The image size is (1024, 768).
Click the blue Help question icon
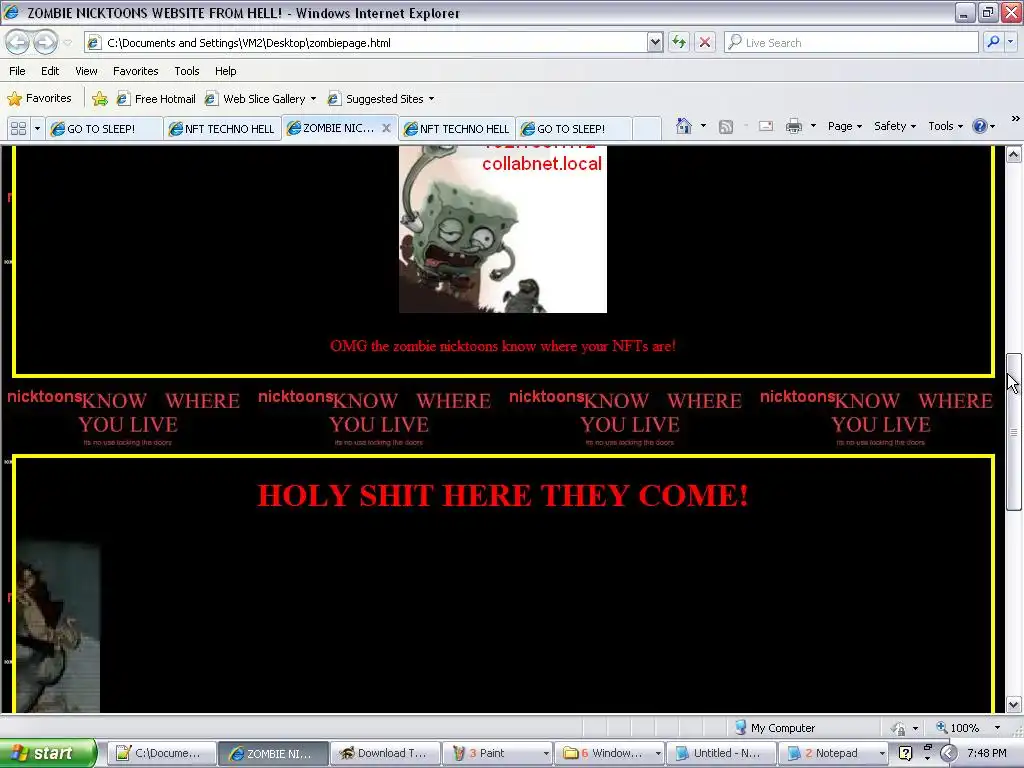coord(980,126)
